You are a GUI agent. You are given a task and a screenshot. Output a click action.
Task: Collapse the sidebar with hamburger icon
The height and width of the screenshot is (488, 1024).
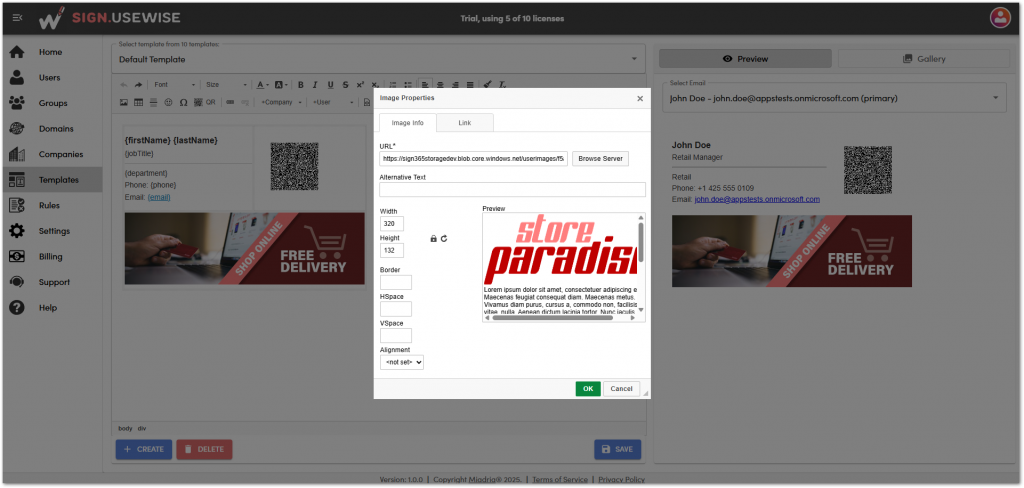coord(17,18)
